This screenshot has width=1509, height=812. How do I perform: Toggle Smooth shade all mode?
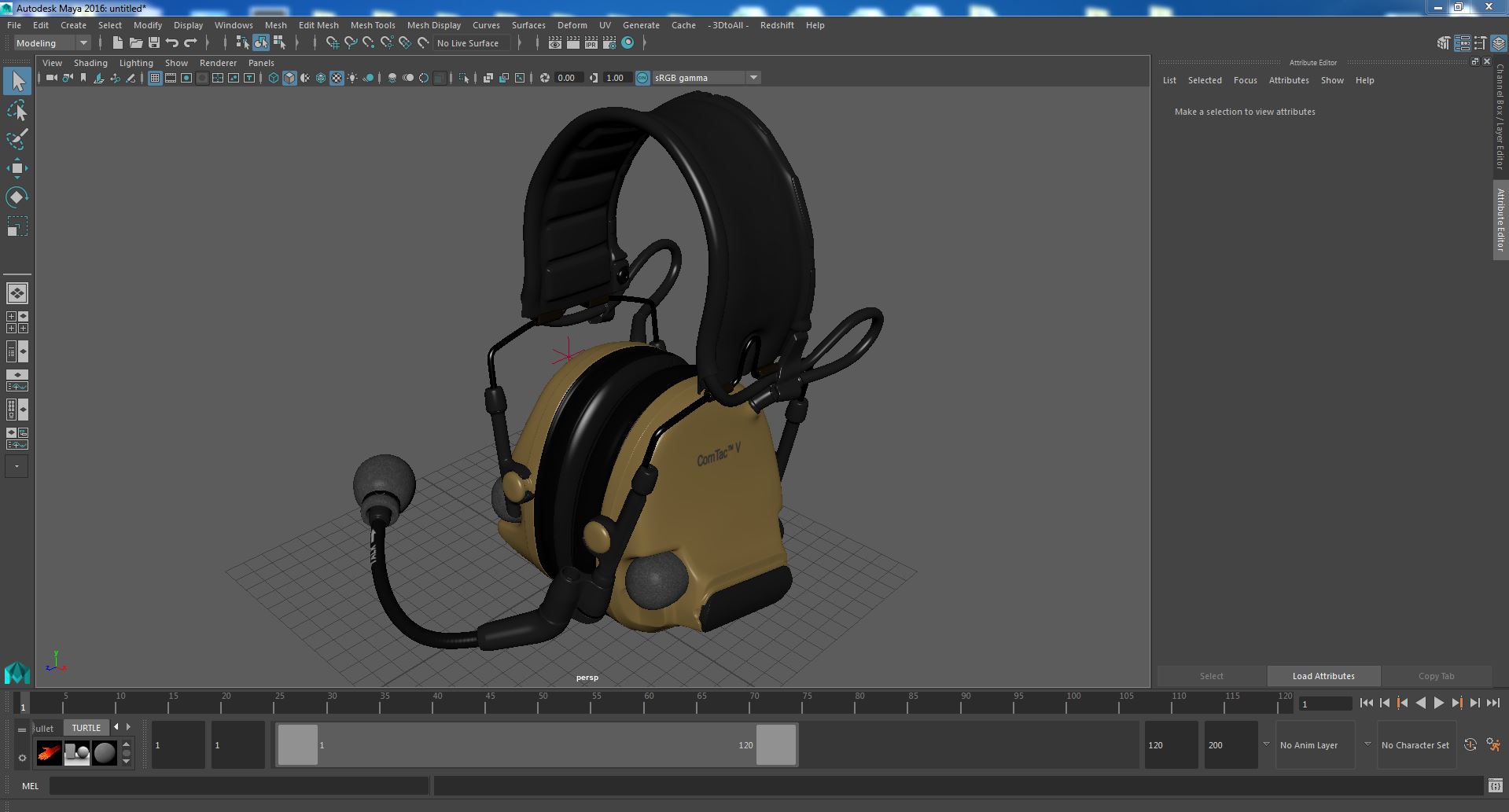click(289, 78)
